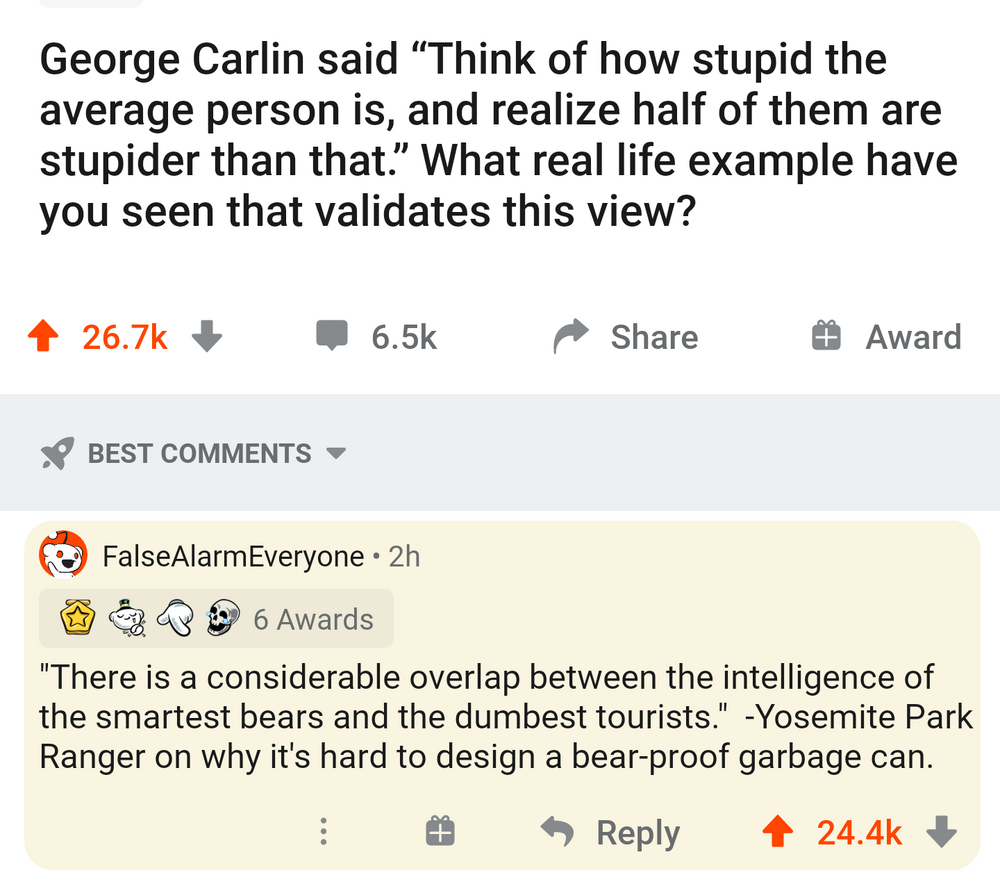
Task: Open the three-dot overflow menu on the comment
Action: coord(323,831)
